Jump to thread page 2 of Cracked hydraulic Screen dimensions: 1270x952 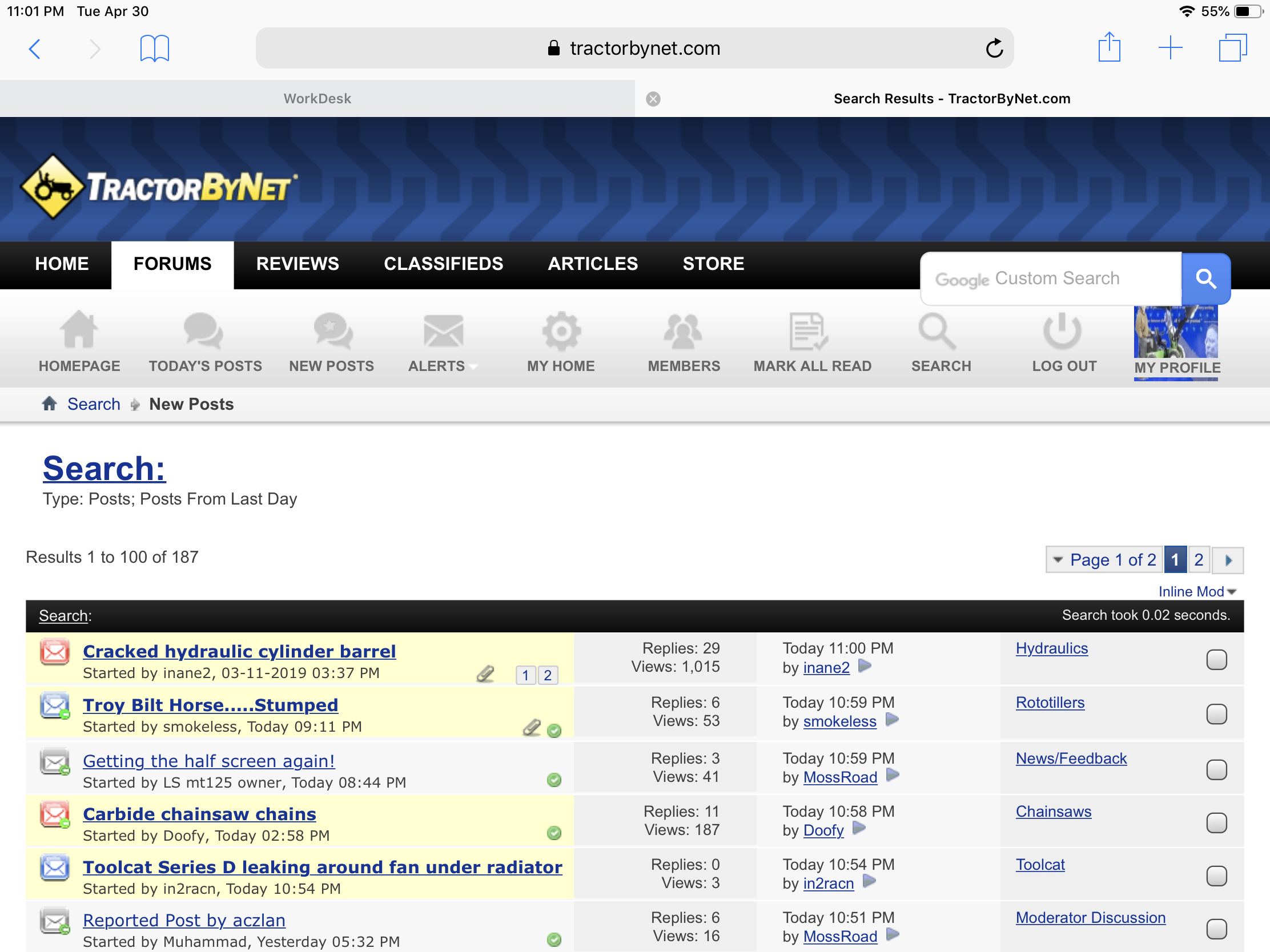point(547,675)
